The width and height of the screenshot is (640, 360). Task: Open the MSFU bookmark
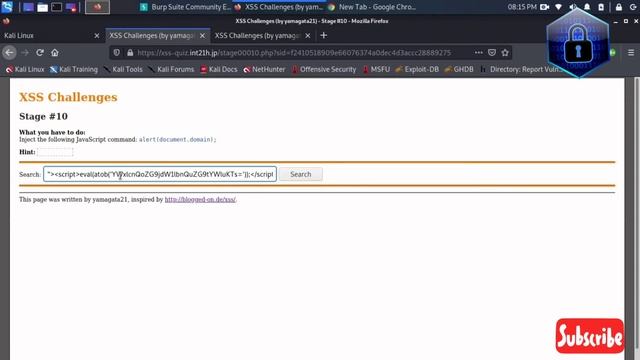376,69
